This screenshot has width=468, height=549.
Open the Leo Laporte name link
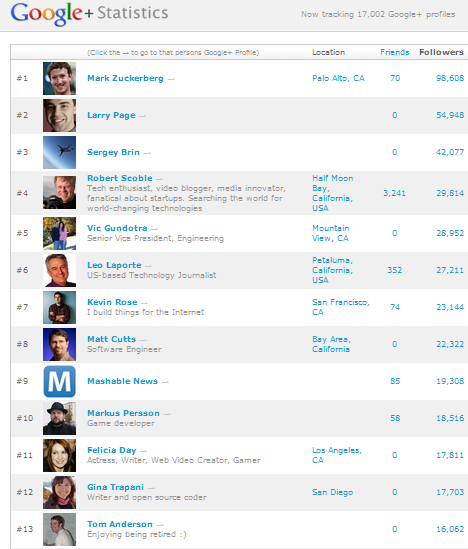click(x=114, y=265)
